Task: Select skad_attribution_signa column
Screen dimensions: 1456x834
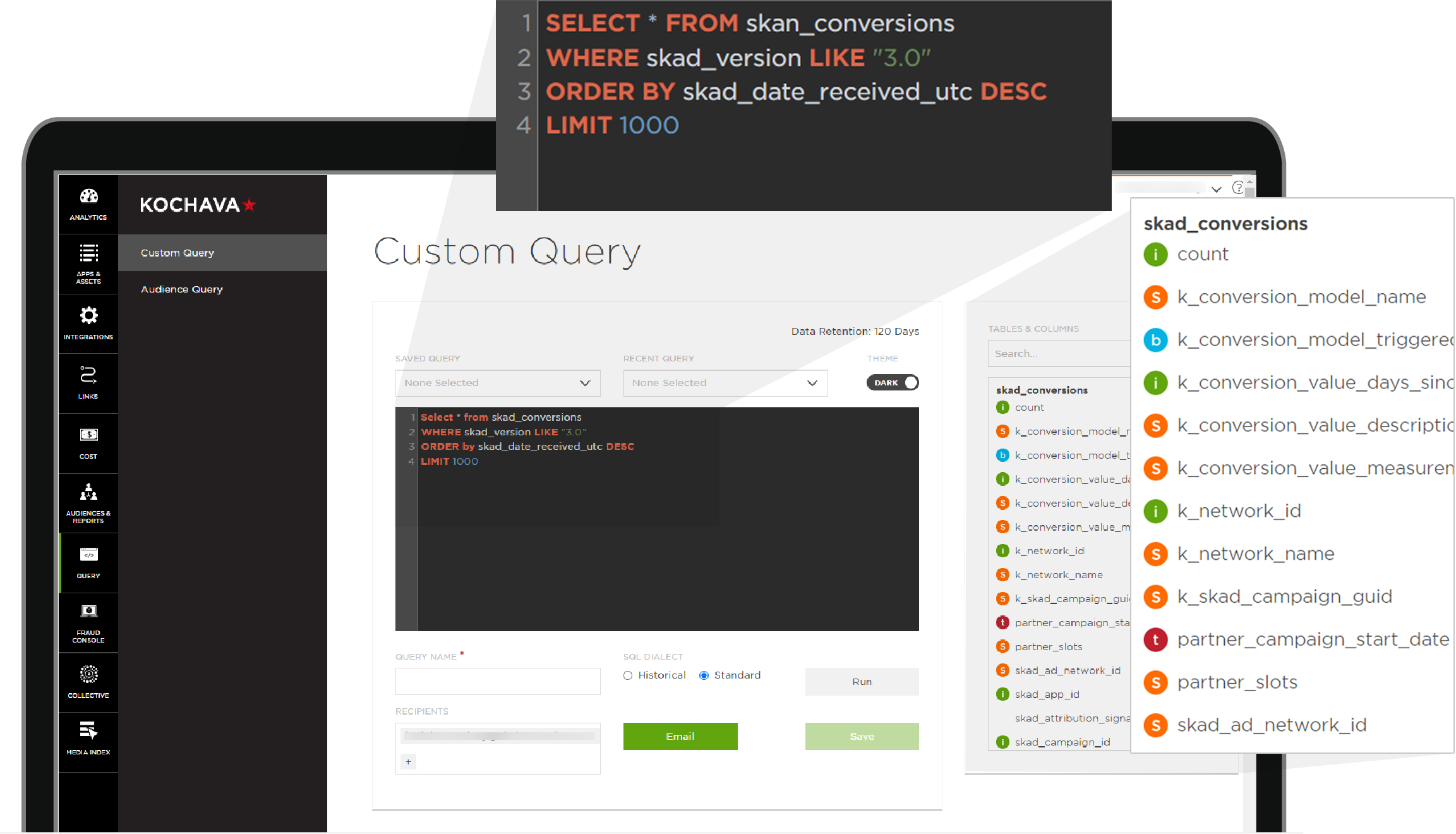Action: coord(1073,718)
